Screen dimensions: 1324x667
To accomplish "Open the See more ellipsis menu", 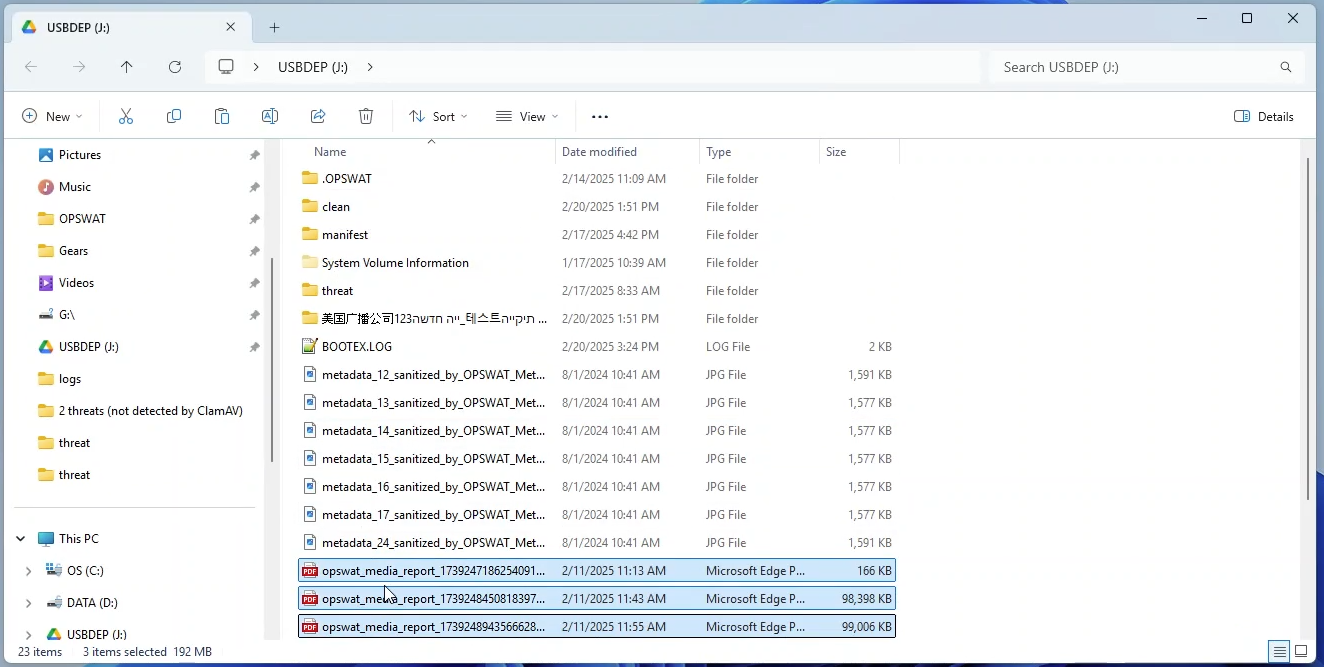I will pos(600,117).
